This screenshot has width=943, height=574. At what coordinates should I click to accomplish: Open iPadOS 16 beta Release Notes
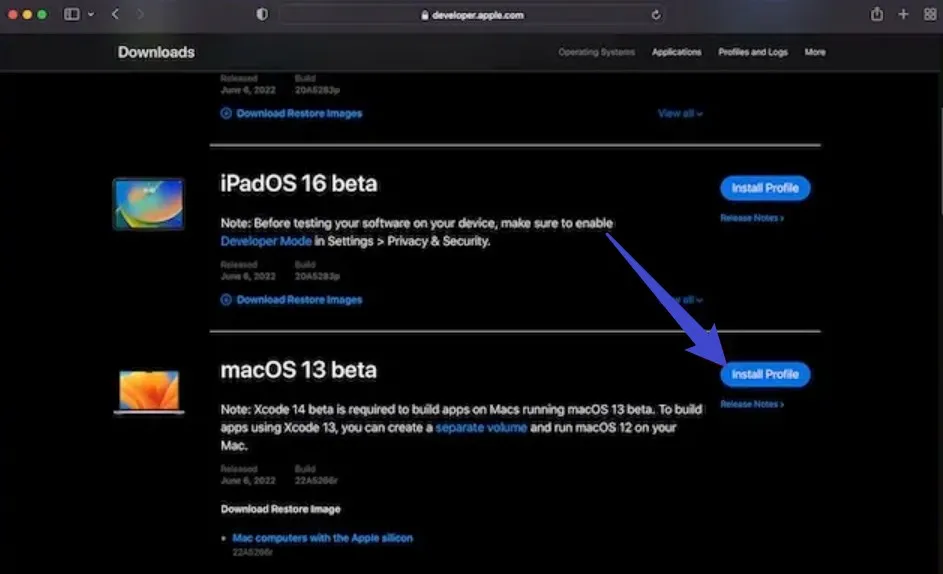coord(752,218)
